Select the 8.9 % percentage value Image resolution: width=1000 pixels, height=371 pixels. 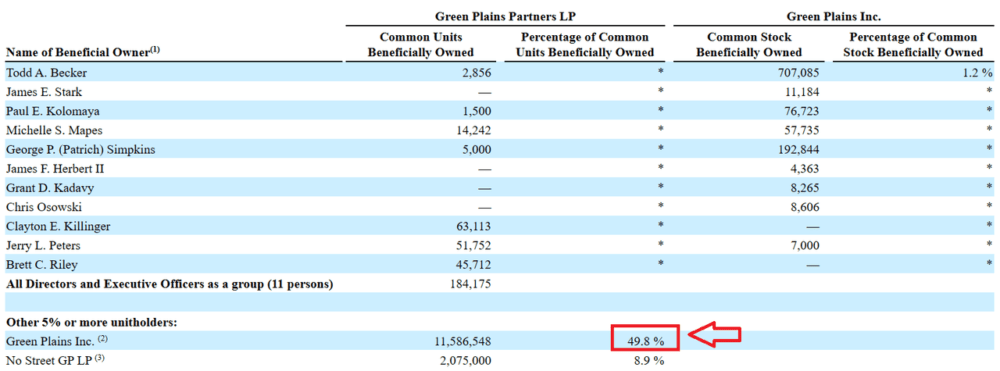pos(647,361)
